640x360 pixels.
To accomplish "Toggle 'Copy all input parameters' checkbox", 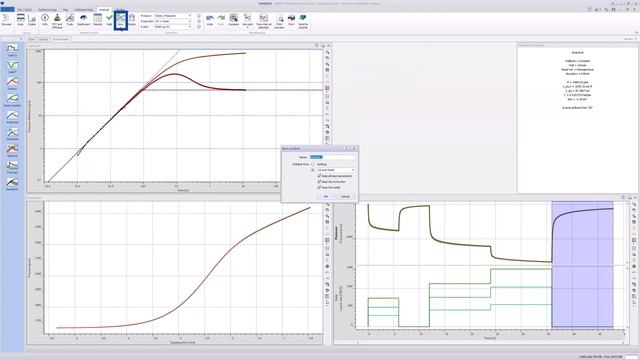I will tap(319, 176).
